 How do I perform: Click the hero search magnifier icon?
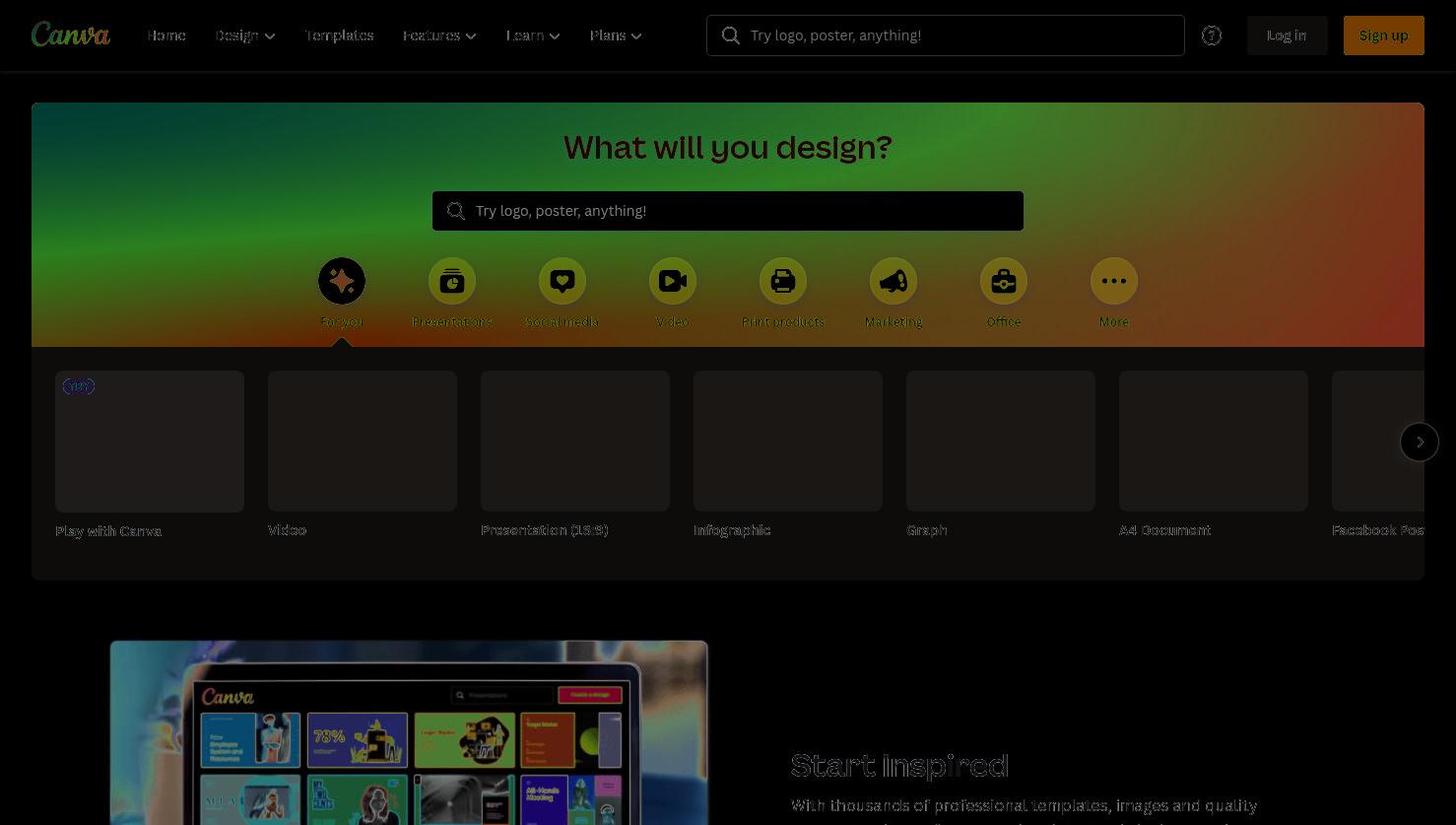pos(456,211)
